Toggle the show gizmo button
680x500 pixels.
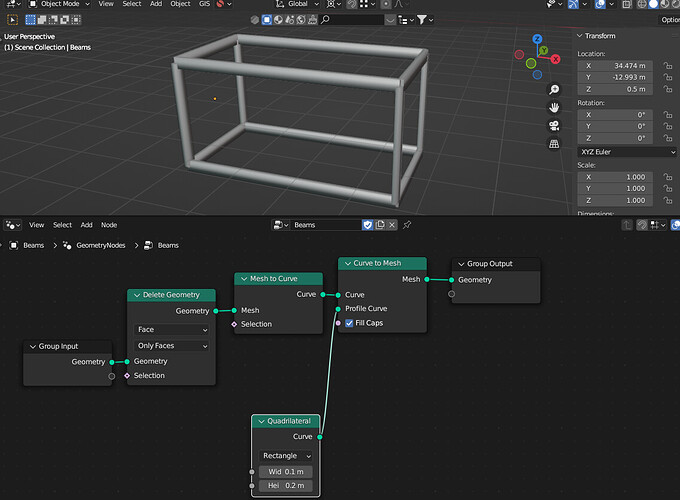click(x=573, y=4)
